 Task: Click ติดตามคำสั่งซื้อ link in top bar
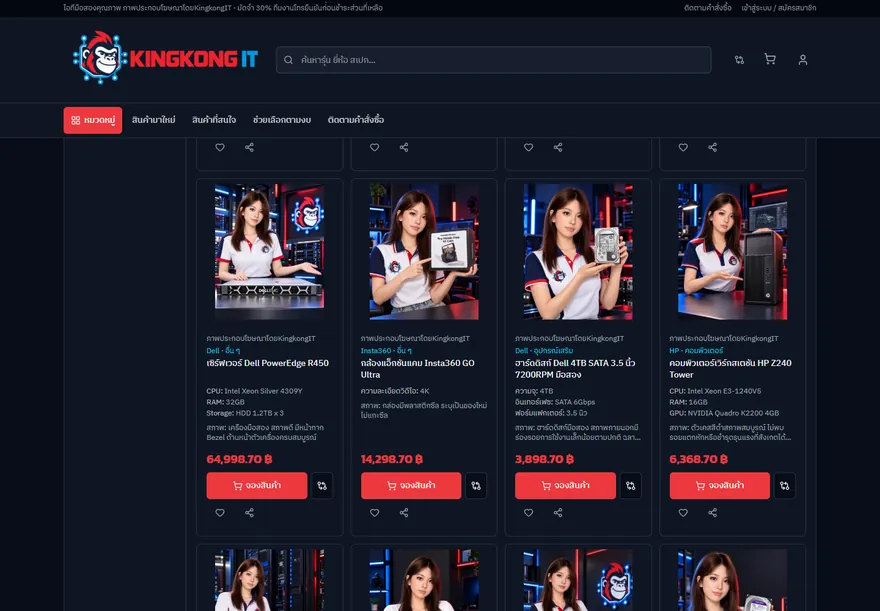[x=708, y=8]
